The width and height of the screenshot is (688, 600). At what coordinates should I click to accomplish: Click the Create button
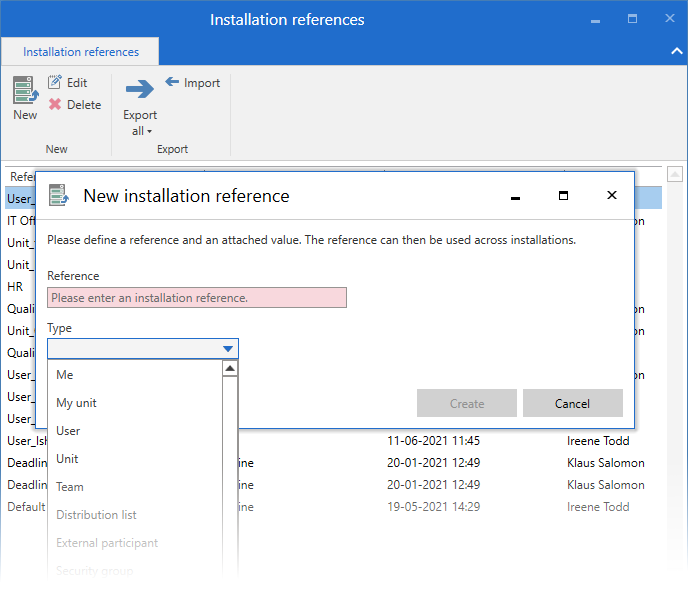(x=467, y=404)
